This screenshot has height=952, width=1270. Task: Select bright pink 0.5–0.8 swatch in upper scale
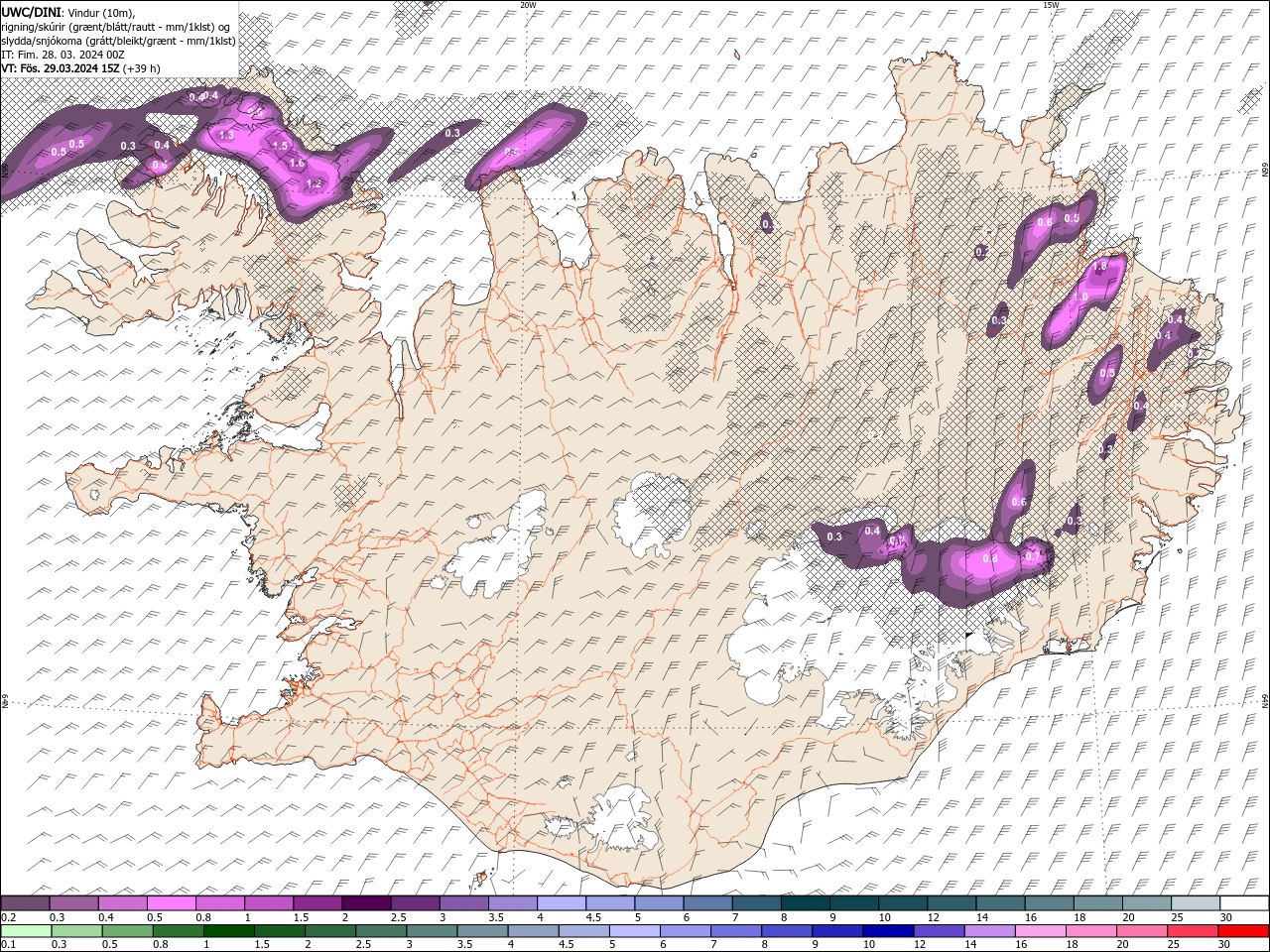tap(172, 903)
